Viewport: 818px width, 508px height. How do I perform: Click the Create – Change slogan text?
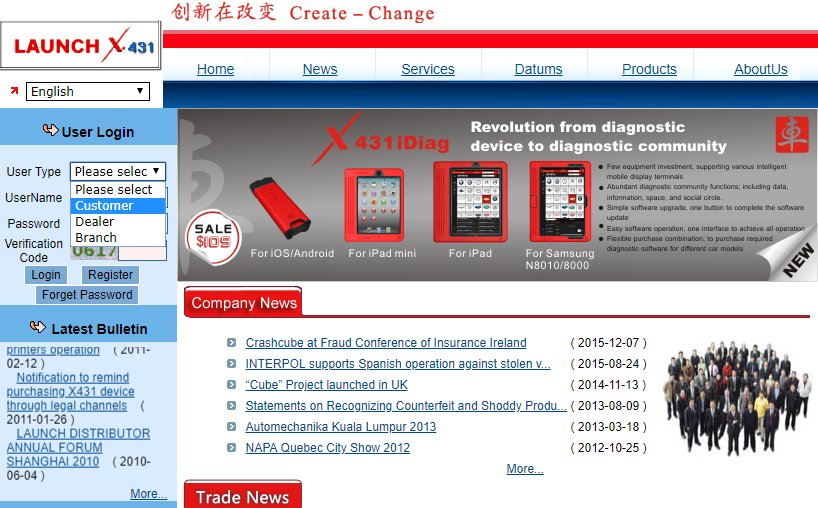click(x=362, y=13)
